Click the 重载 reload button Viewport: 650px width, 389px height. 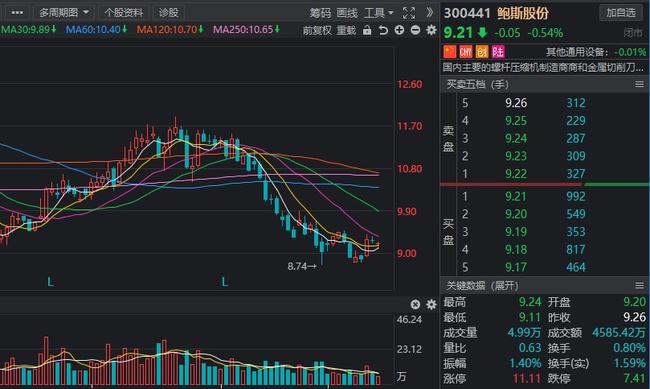346,30
